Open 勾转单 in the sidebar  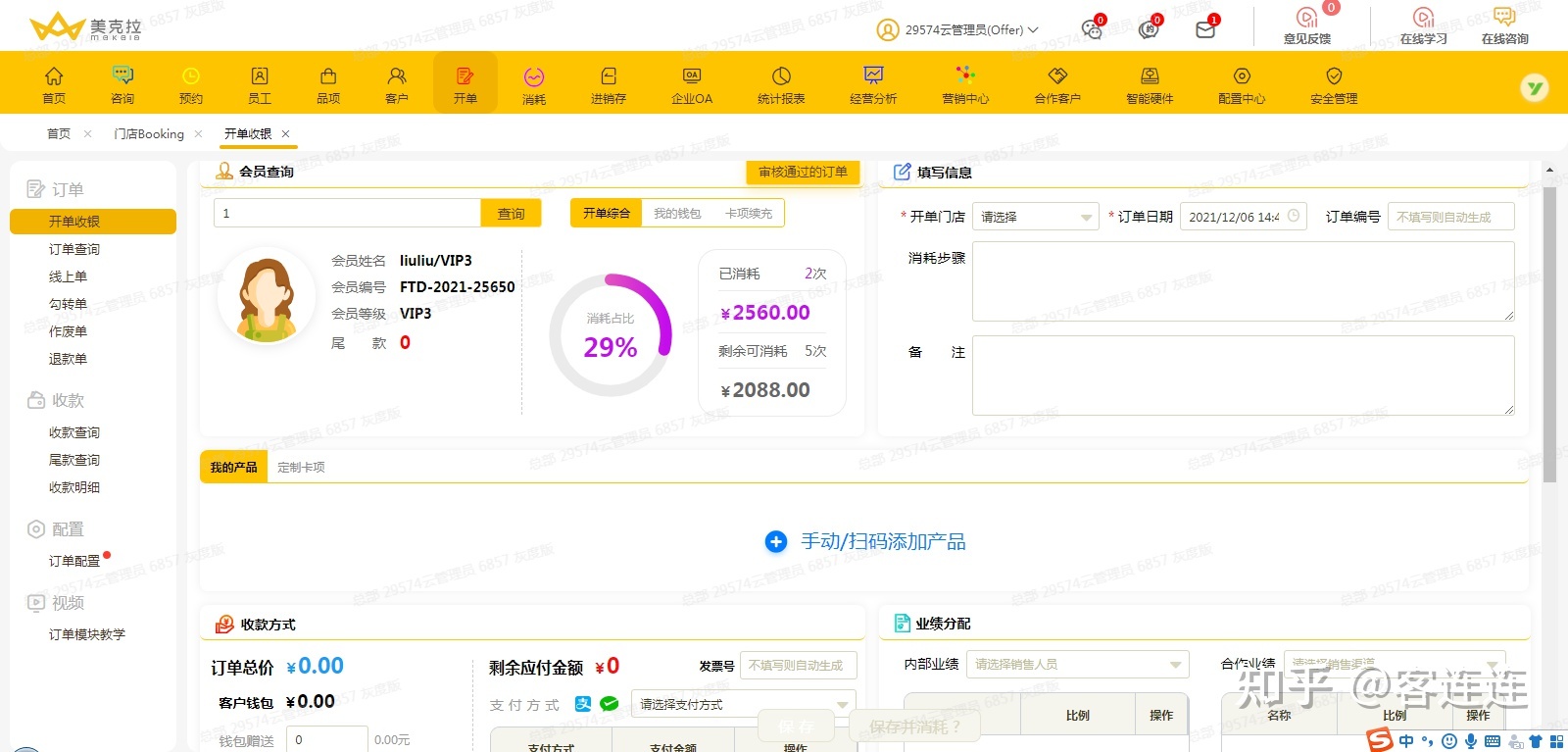[68, 304]
